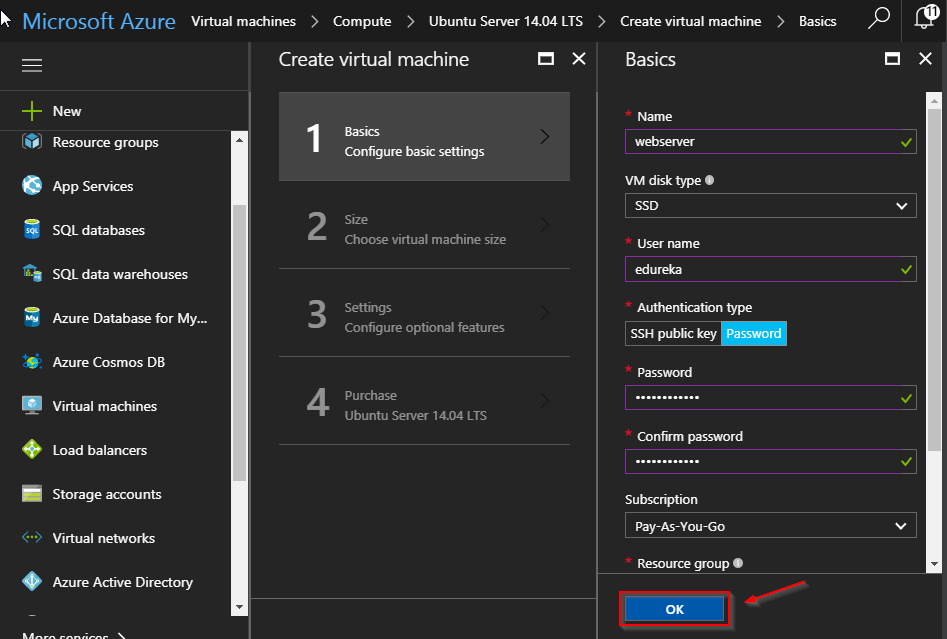Click the Virtual machines monitor icon
Viewport: 947px width, 639px height.
(x=32, y=405)
